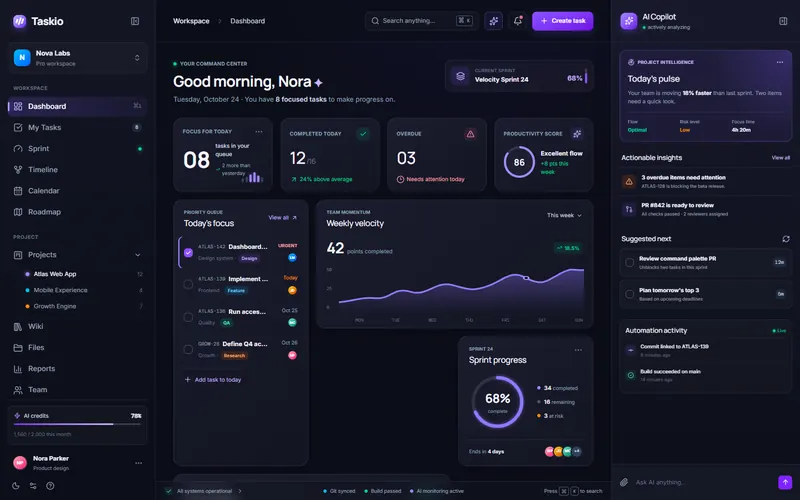Open Sprint progress card options
Screen dimensions: 800x500
point(578,350)
